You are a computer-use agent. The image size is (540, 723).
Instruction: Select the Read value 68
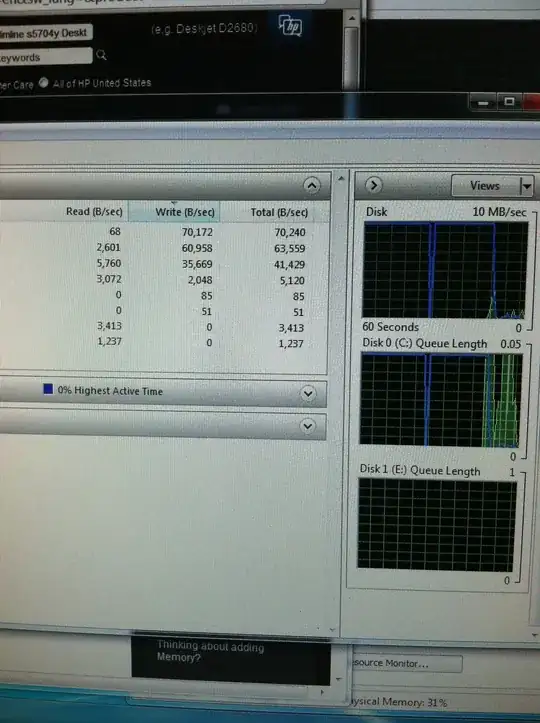click(115, 231)
